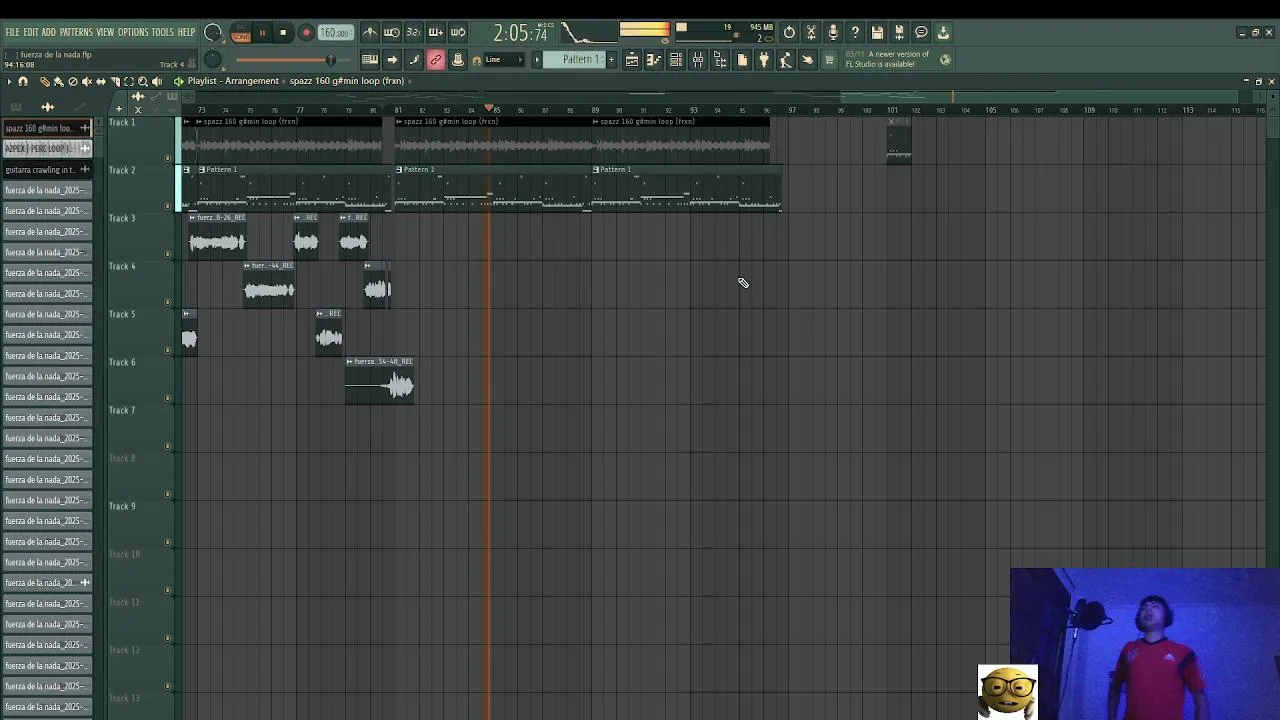1280x720 pixels.
Task: Select the Slip tool in Playlist
Action: [100, 81]
